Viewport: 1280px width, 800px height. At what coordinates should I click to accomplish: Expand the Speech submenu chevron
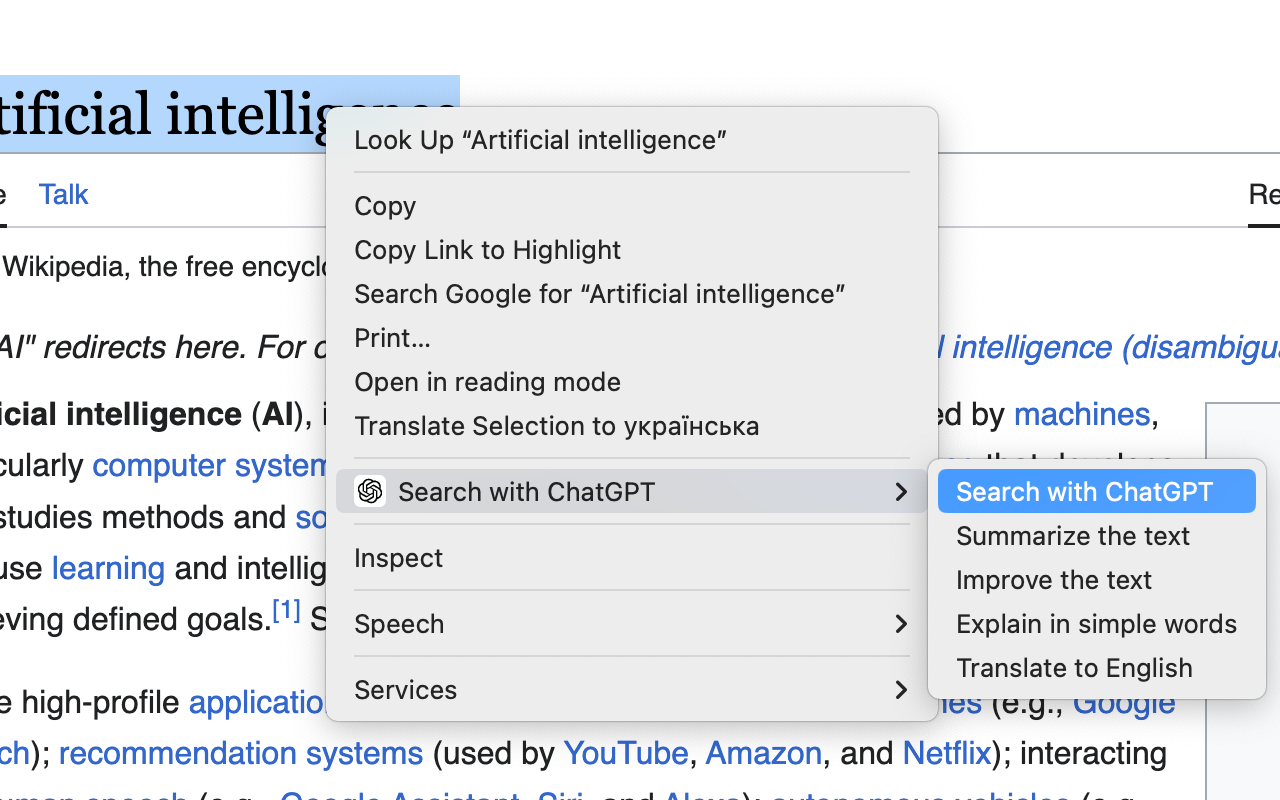901,624
